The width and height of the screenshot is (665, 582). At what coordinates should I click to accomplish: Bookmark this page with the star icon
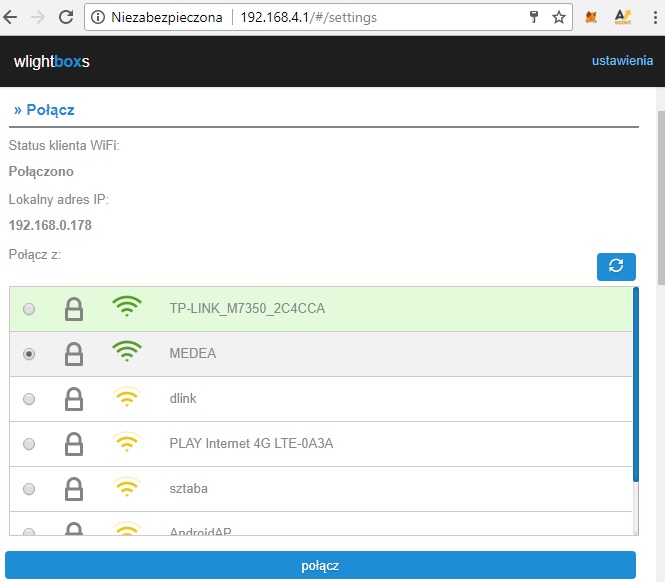coord(559,17)
